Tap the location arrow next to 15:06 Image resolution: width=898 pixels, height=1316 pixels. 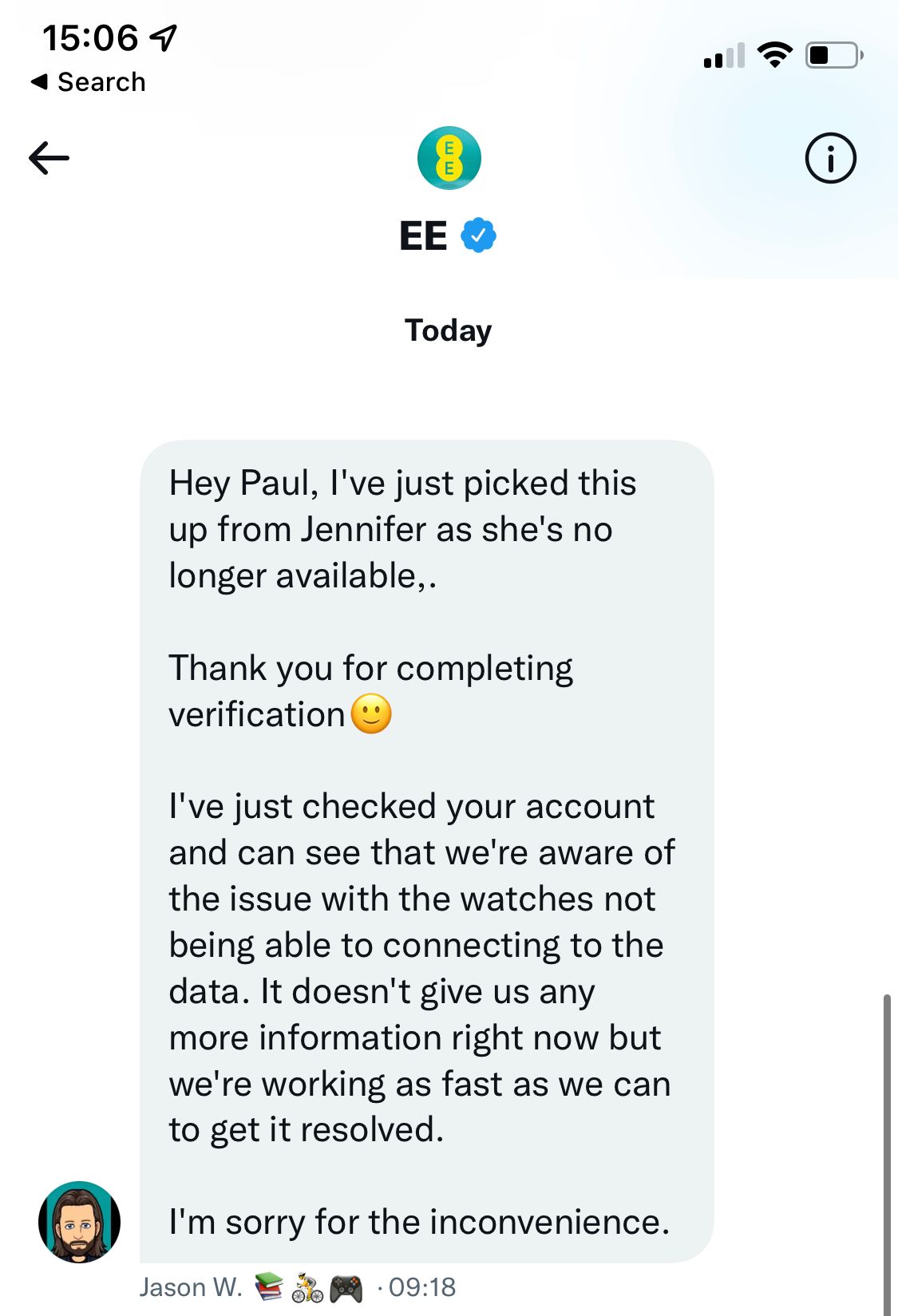(x=164, y=38)
